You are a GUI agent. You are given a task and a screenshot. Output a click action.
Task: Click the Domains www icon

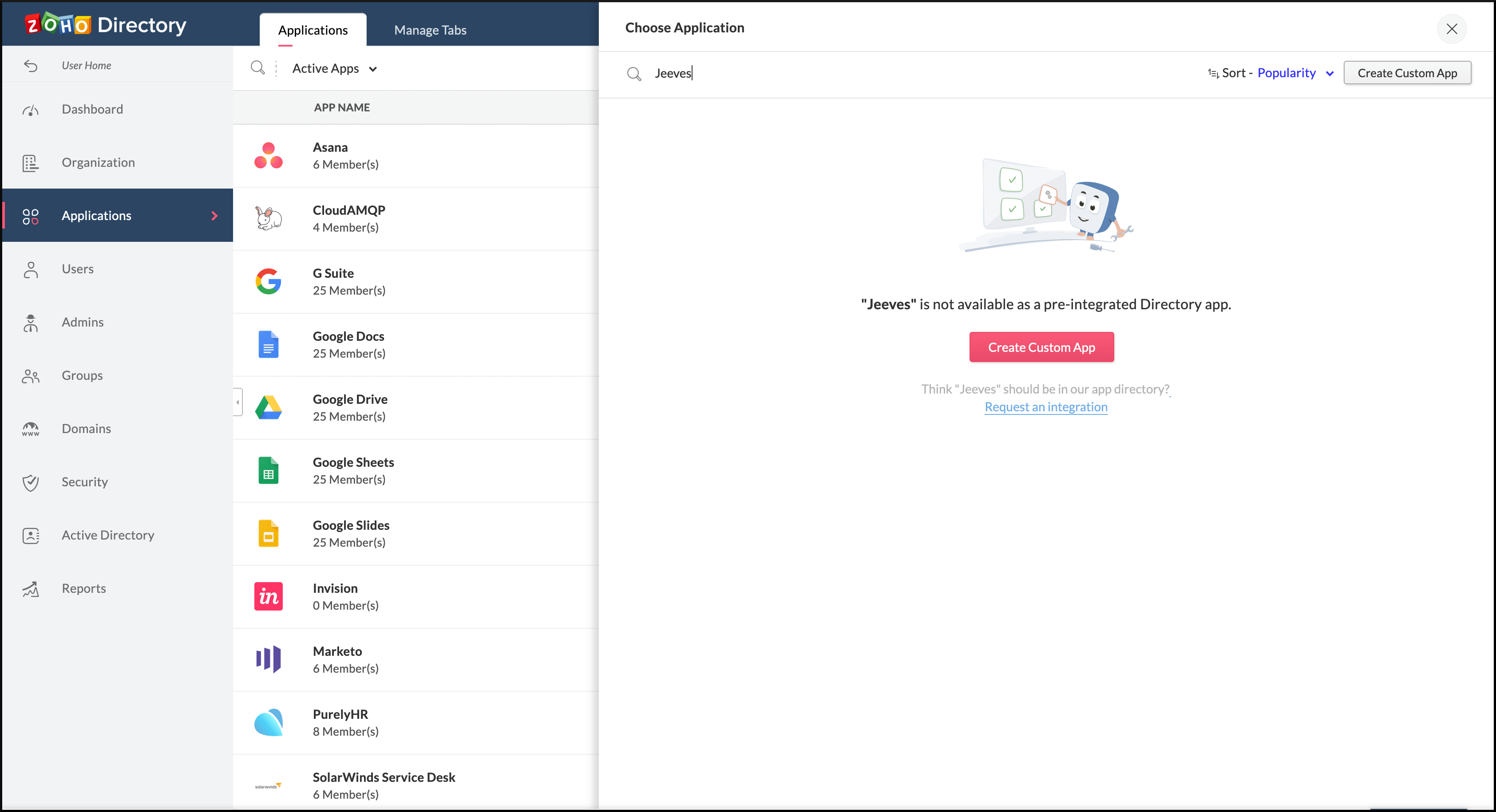(x=30, y=429)
